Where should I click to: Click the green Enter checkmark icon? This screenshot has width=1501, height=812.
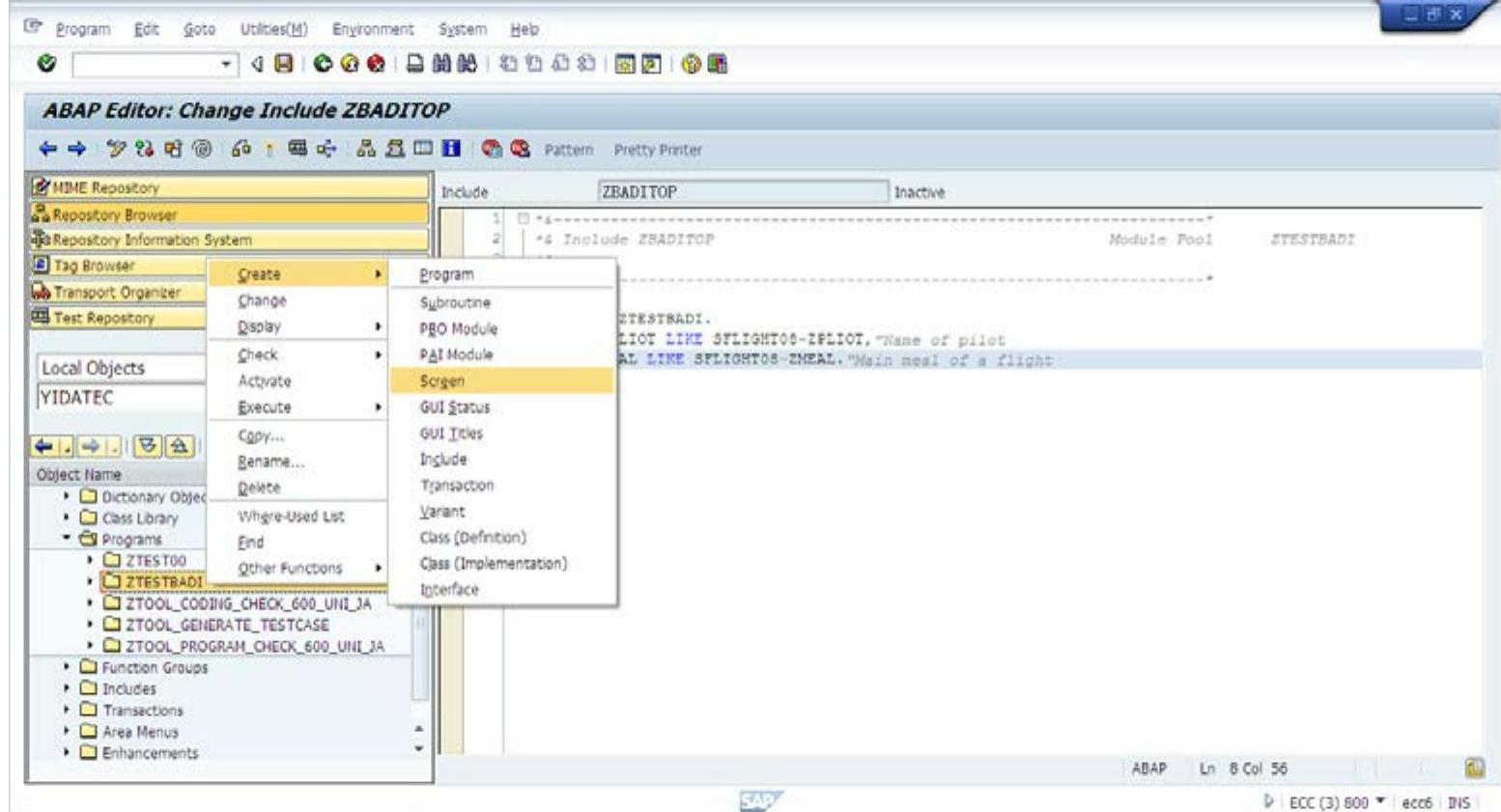point(45,64)
